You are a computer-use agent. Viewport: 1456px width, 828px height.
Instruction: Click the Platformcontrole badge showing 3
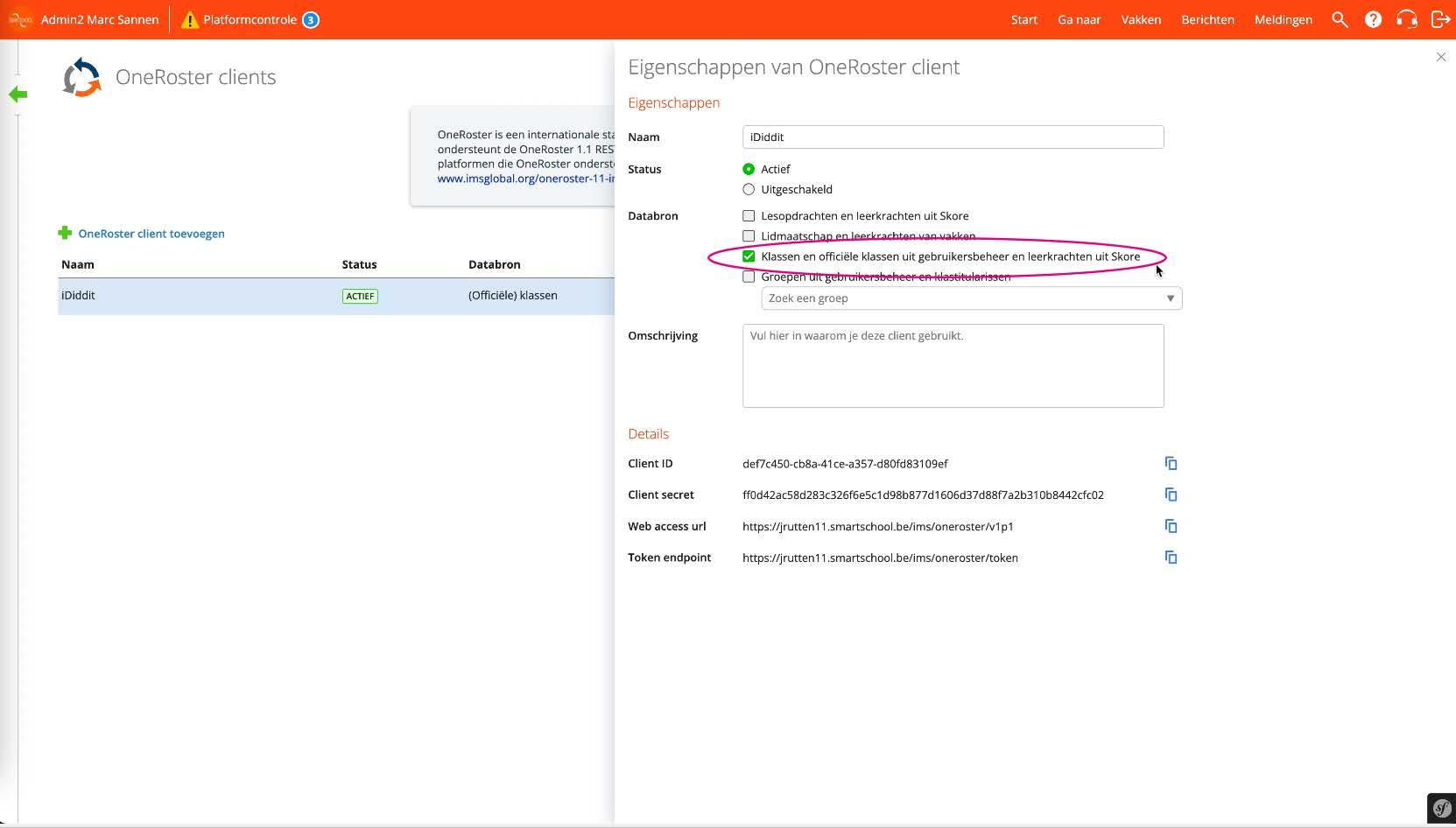pyautogui.click(x=311, y=20)
